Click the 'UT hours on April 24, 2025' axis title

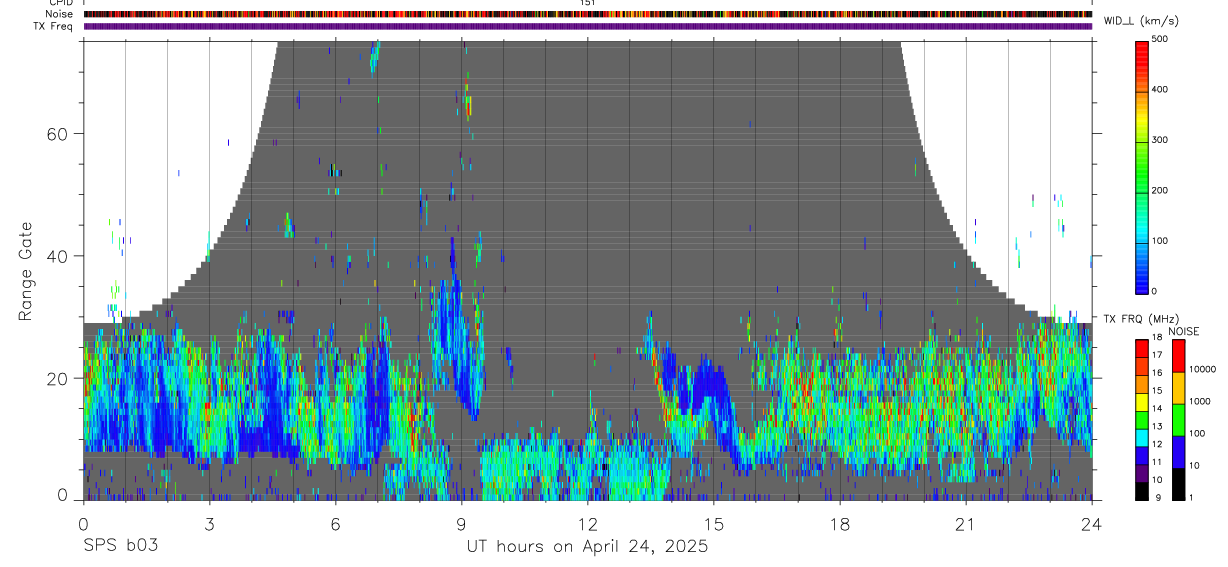pyautogui.click(x=587, y=546)
